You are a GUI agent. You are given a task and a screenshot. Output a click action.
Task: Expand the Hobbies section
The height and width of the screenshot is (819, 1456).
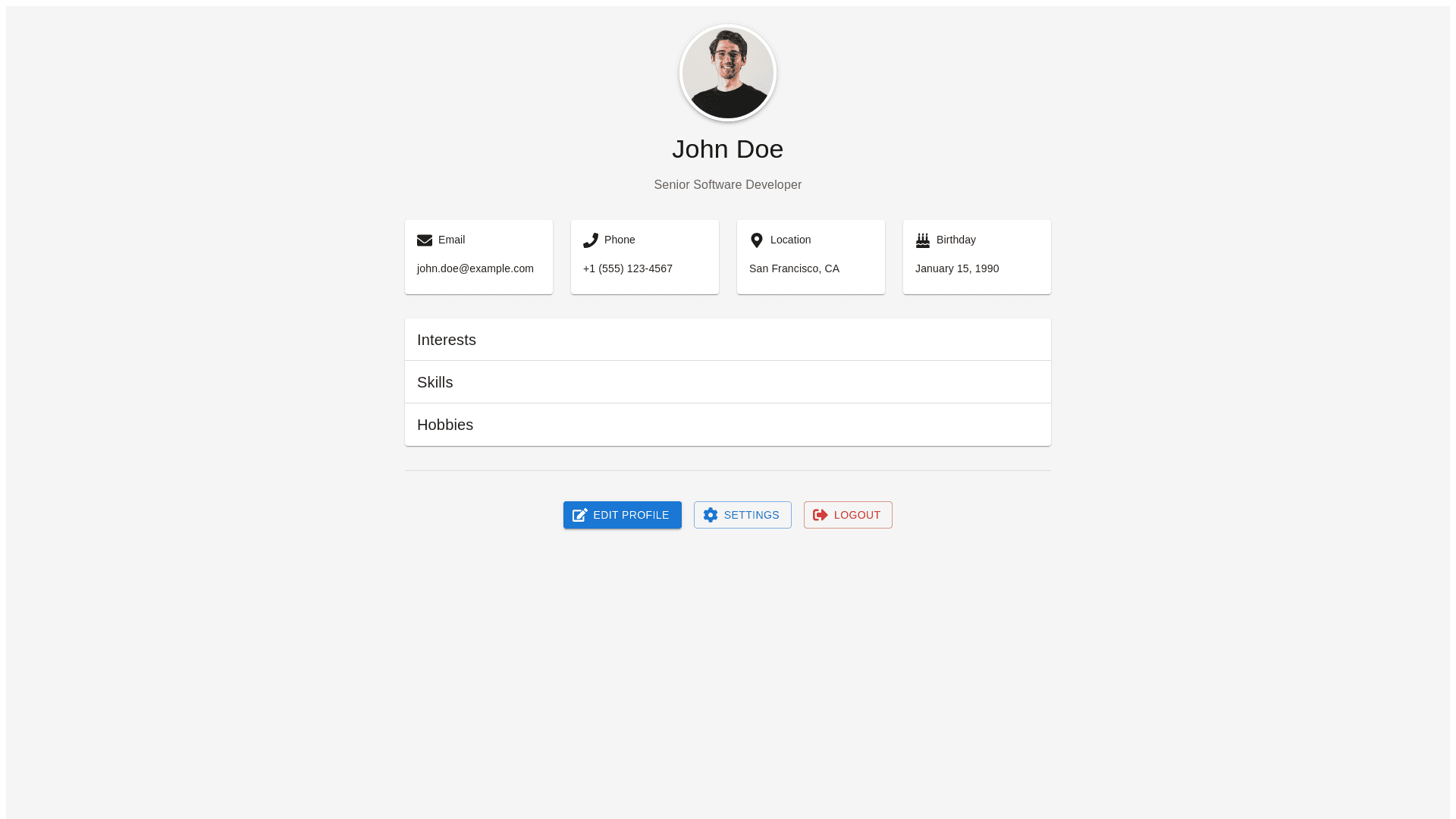[x=728, y=425]
